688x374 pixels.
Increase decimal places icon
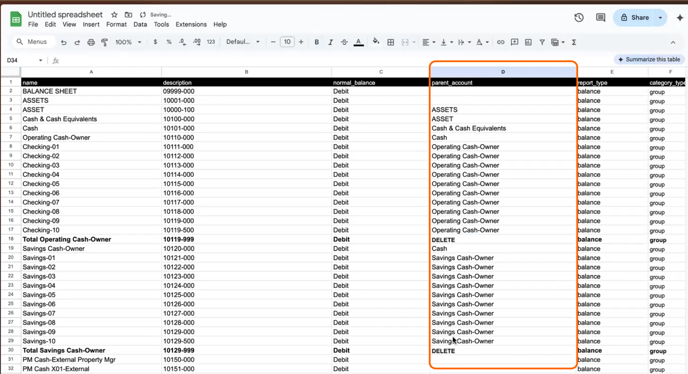click(x=197, y=42)
